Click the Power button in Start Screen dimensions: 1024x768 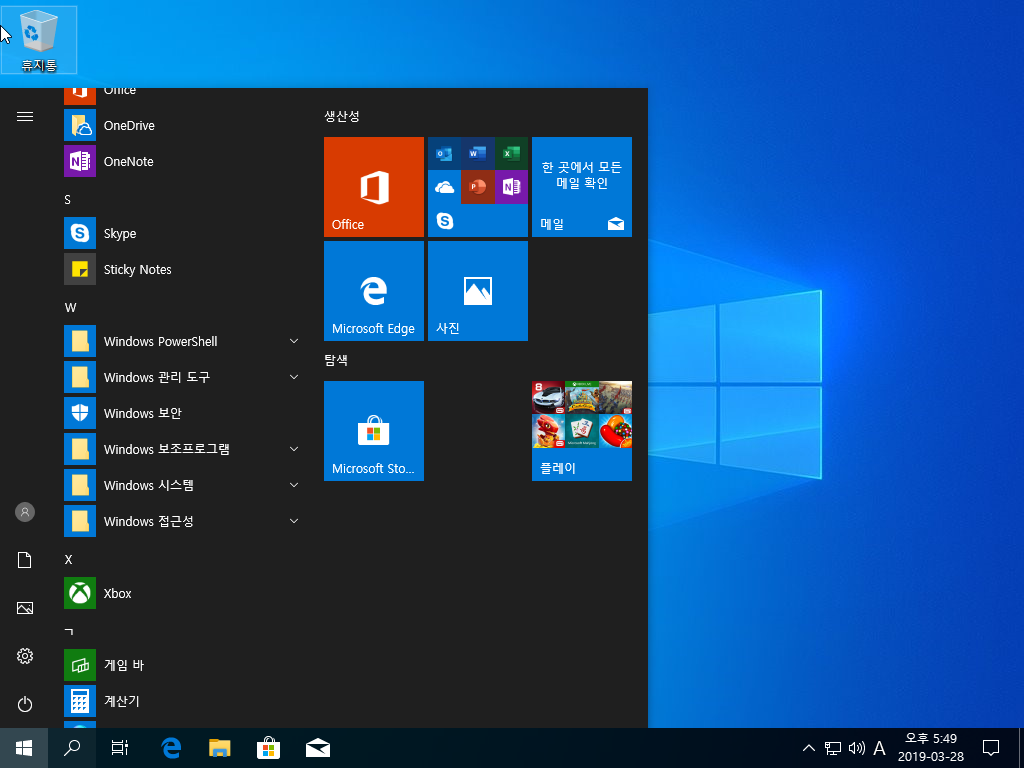(25, 704)
